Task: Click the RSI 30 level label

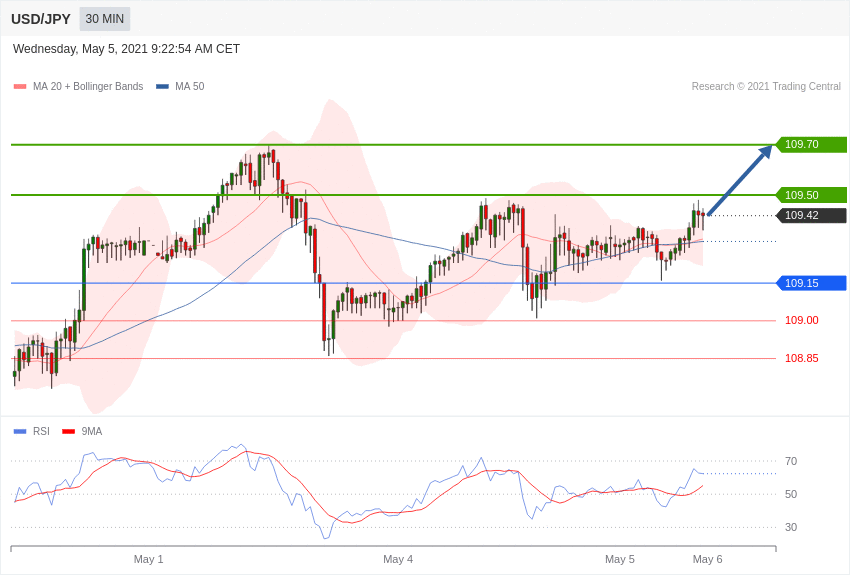Action: click(791, 527)
